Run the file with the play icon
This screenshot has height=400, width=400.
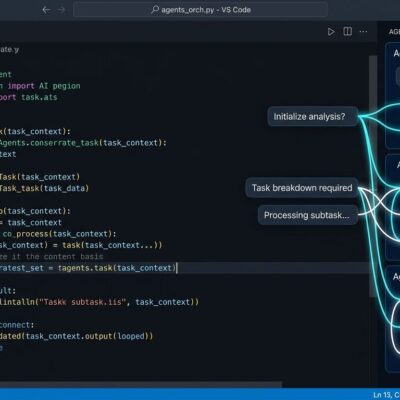coord(331,32)
